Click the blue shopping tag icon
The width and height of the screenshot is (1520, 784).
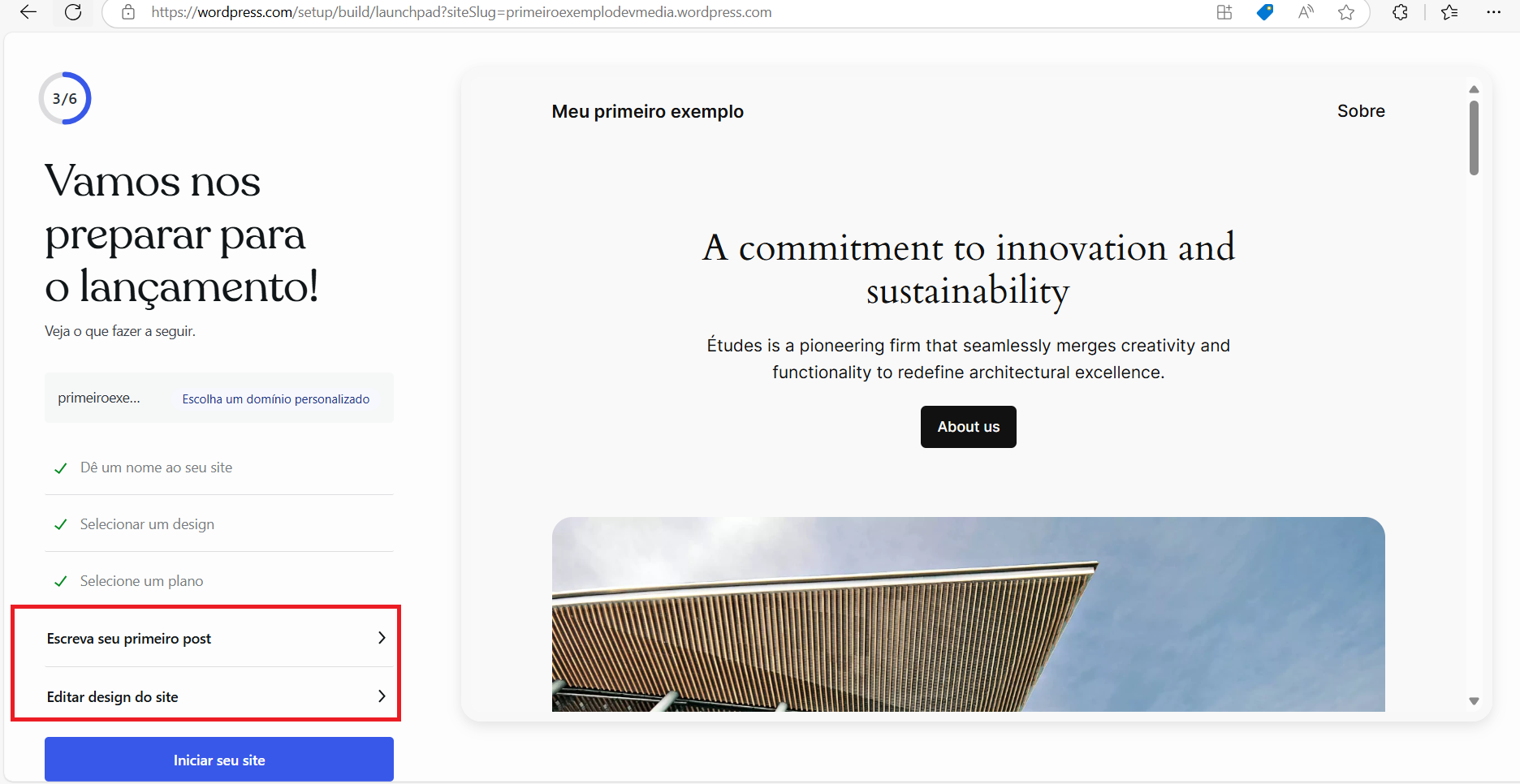click(1264, 12)
